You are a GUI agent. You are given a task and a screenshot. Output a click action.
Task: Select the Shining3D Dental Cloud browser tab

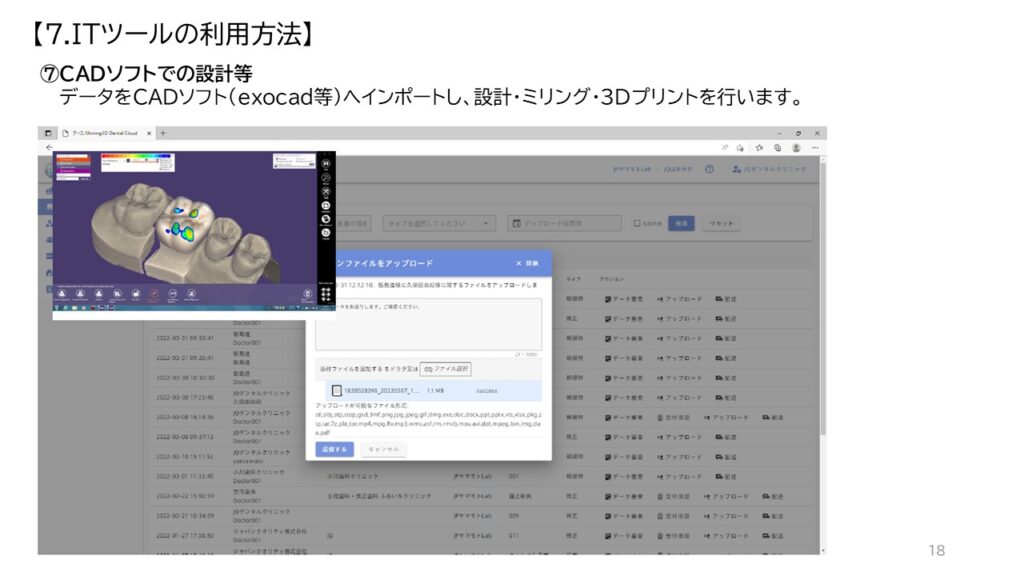pos(103,133)
